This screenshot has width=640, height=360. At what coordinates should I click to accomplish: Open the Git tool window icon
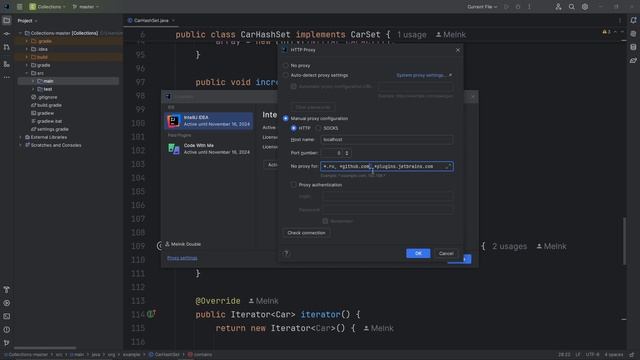(7, 343)
